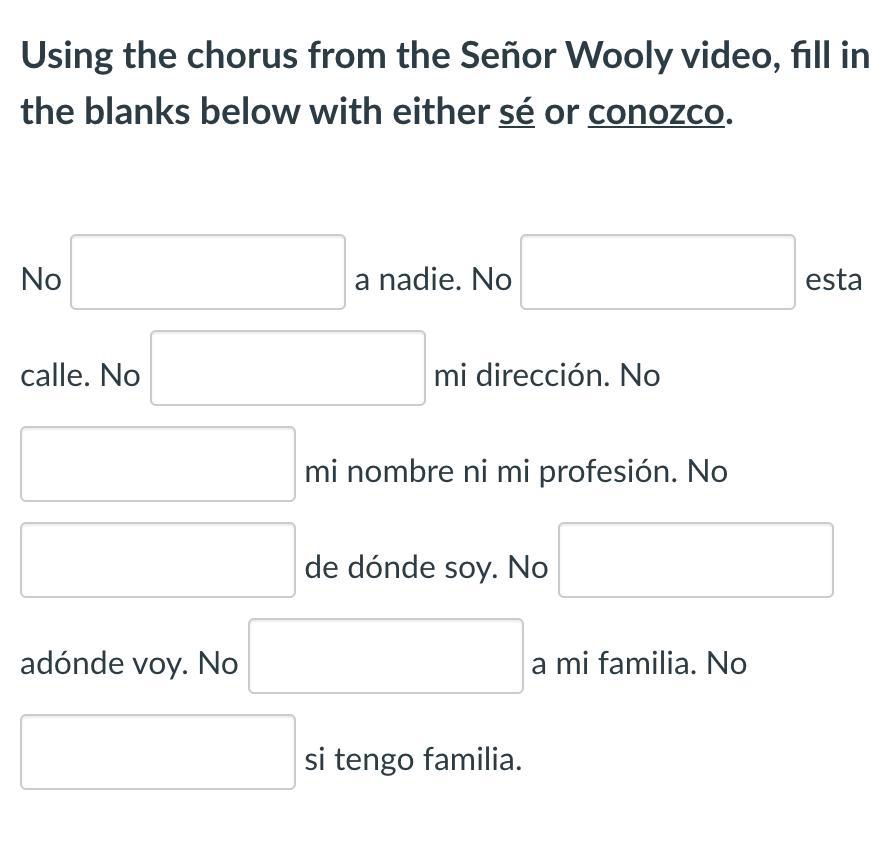
Task: Click the blank before "adónde voy"
Action: 696,560
